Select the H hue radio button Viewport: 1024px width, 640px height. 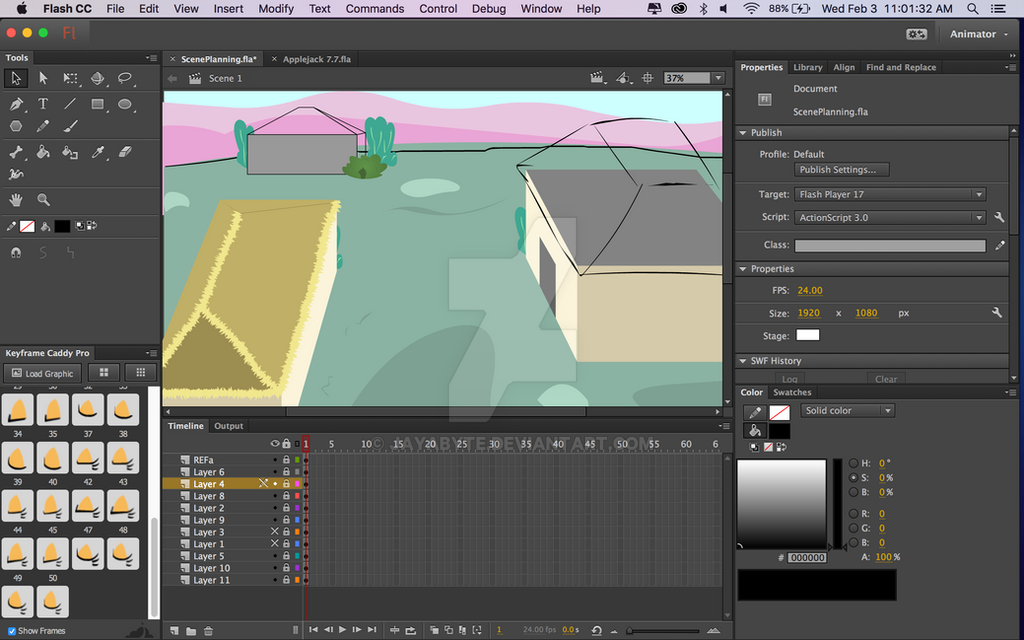854,463
